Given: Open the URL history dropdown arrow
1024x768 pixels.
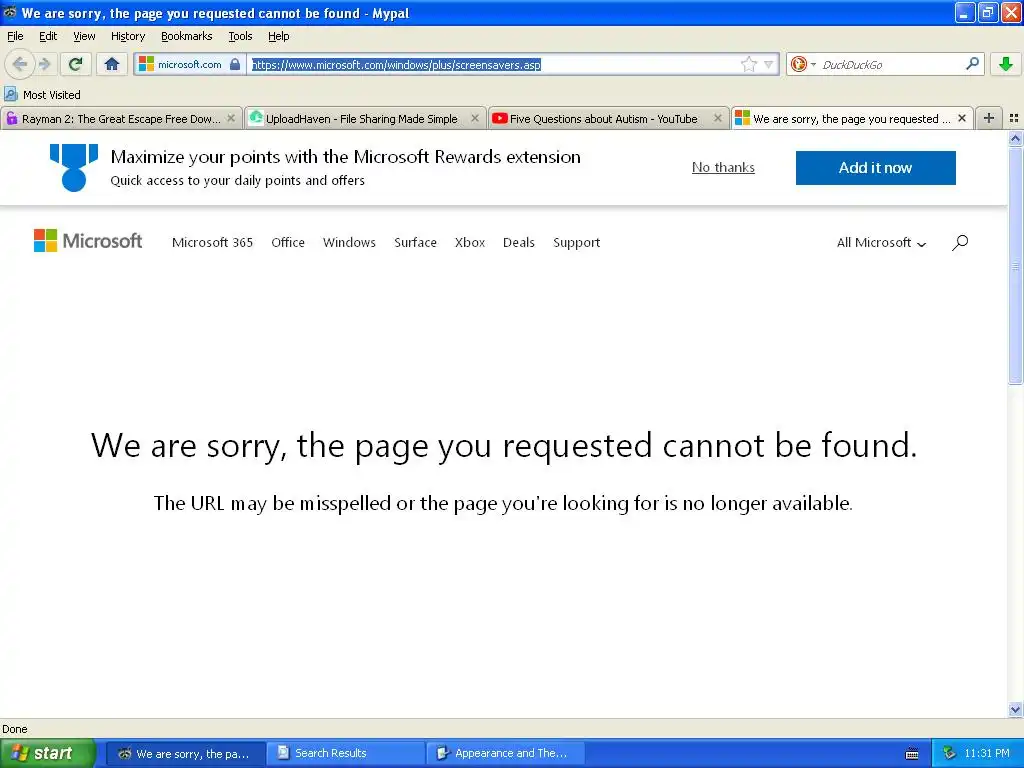Looking at the screenshot, I should [769, 64].
